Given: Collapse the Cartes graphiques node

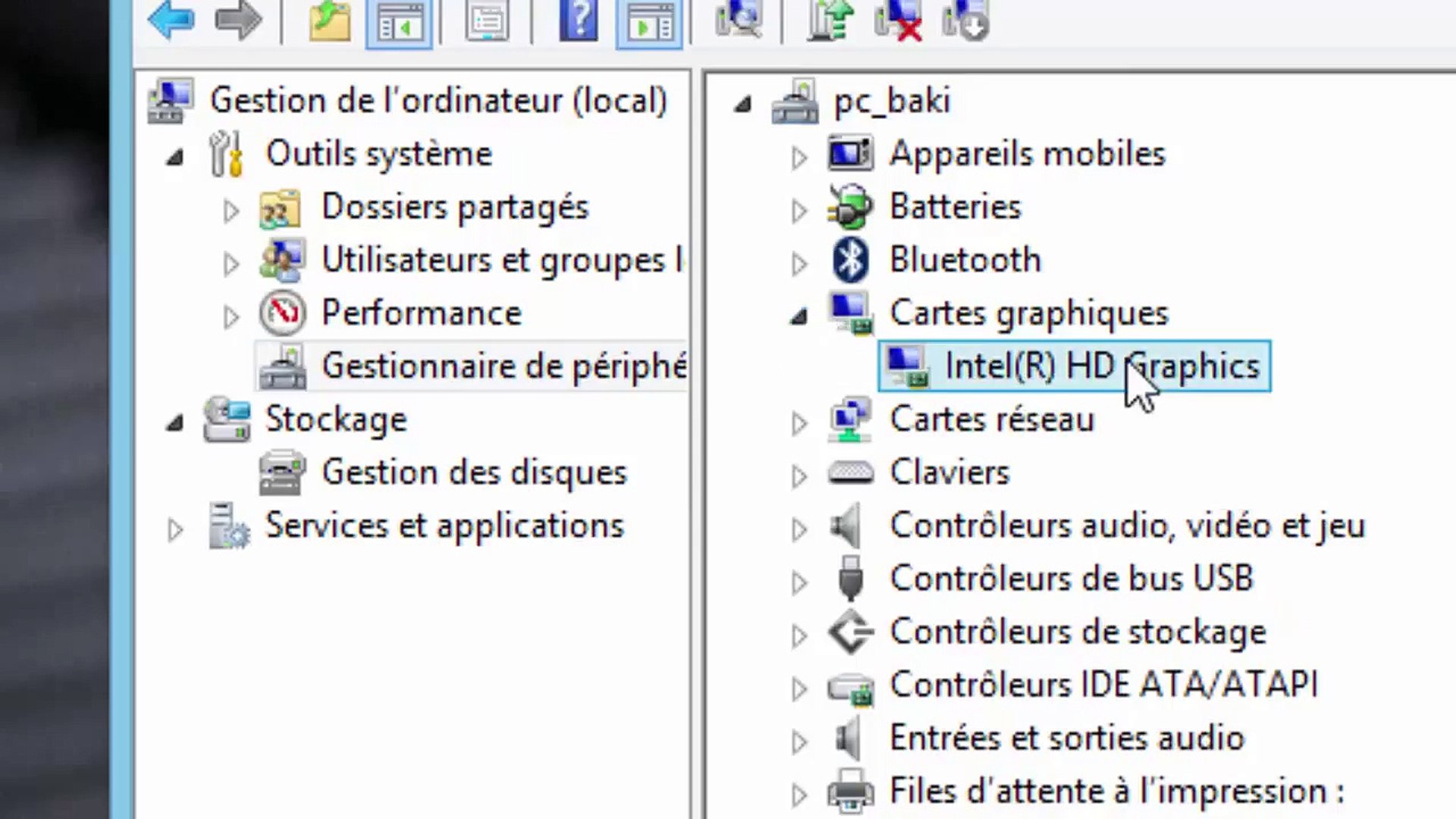Looking at the screenshot, I should point(799,317).
